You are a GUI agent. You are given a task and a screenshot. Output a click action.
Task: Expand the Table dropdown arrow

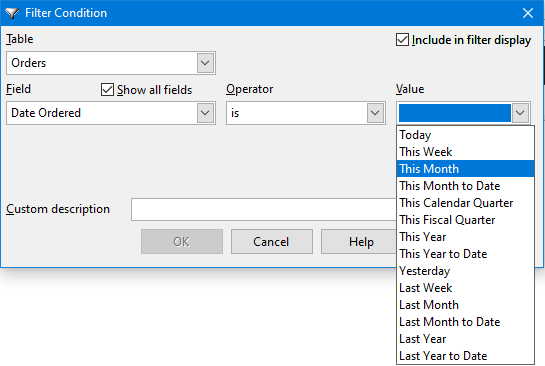pos(205,63)
